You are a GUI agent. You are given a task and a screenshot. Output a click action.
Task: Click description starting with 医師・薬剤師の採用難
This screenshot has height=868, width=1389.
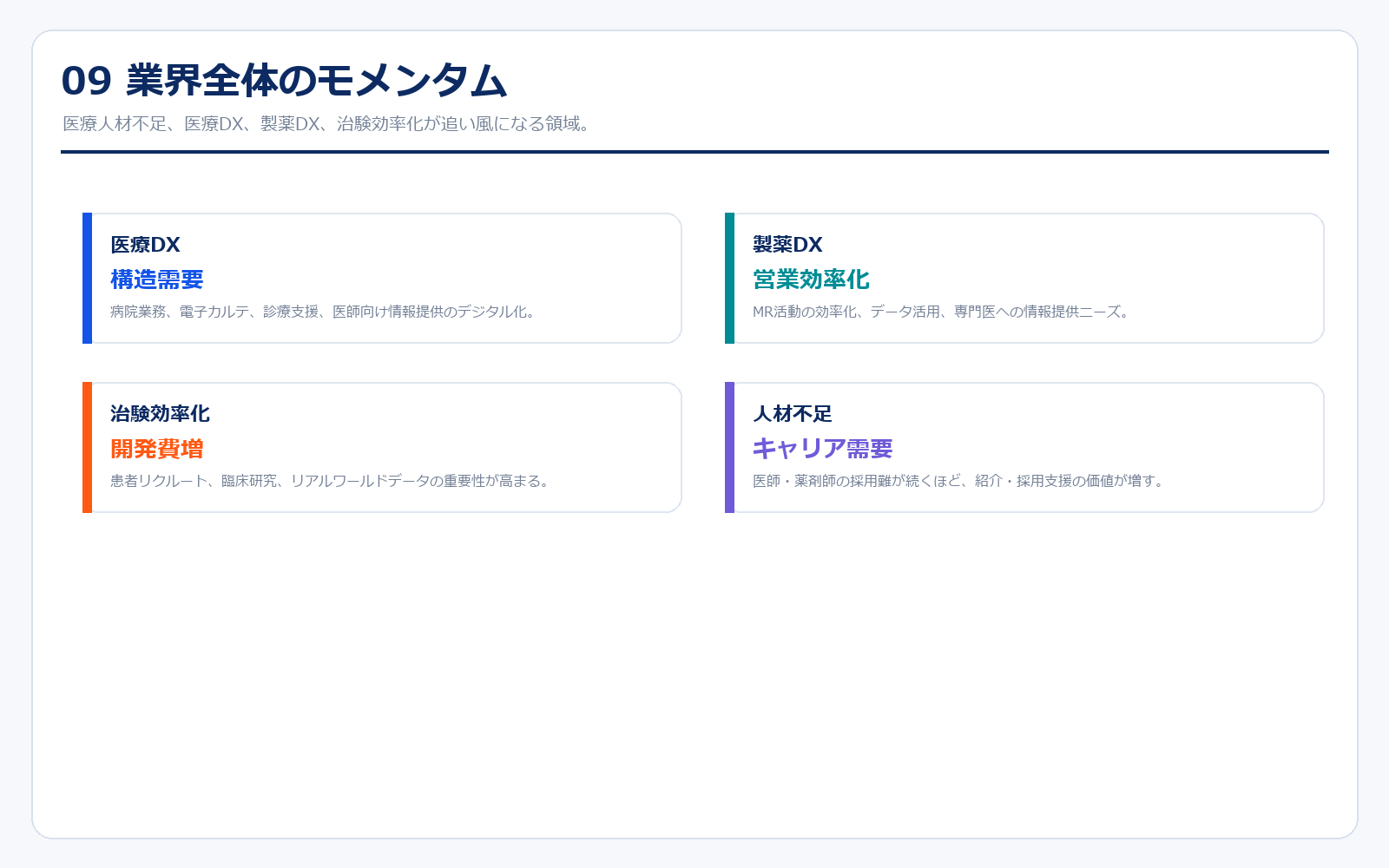[x=960, y=481]
